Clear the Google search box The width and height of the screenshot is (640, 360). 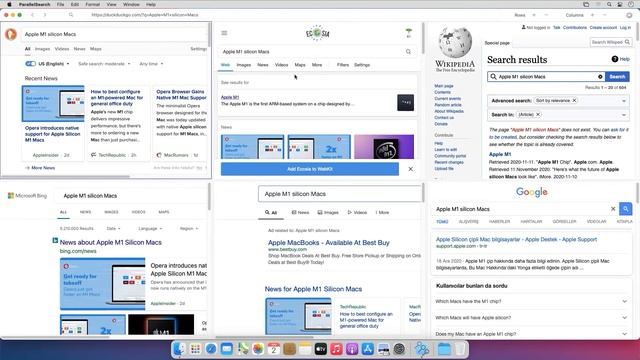coord(613,209)
